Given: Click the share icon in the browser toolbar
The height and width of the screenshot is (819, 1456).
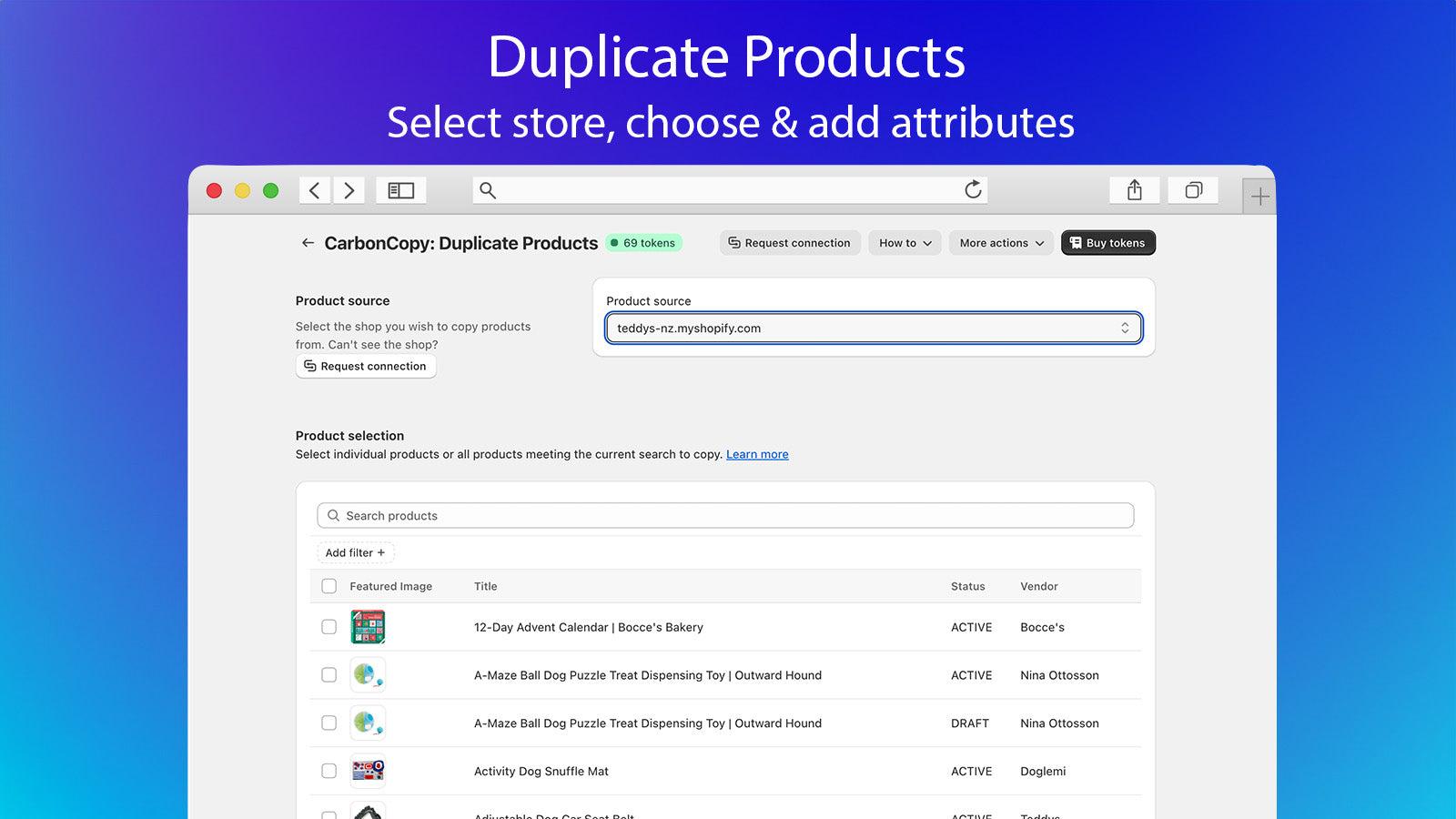Looking at the screenshot, I should (x=1133, y=190).
